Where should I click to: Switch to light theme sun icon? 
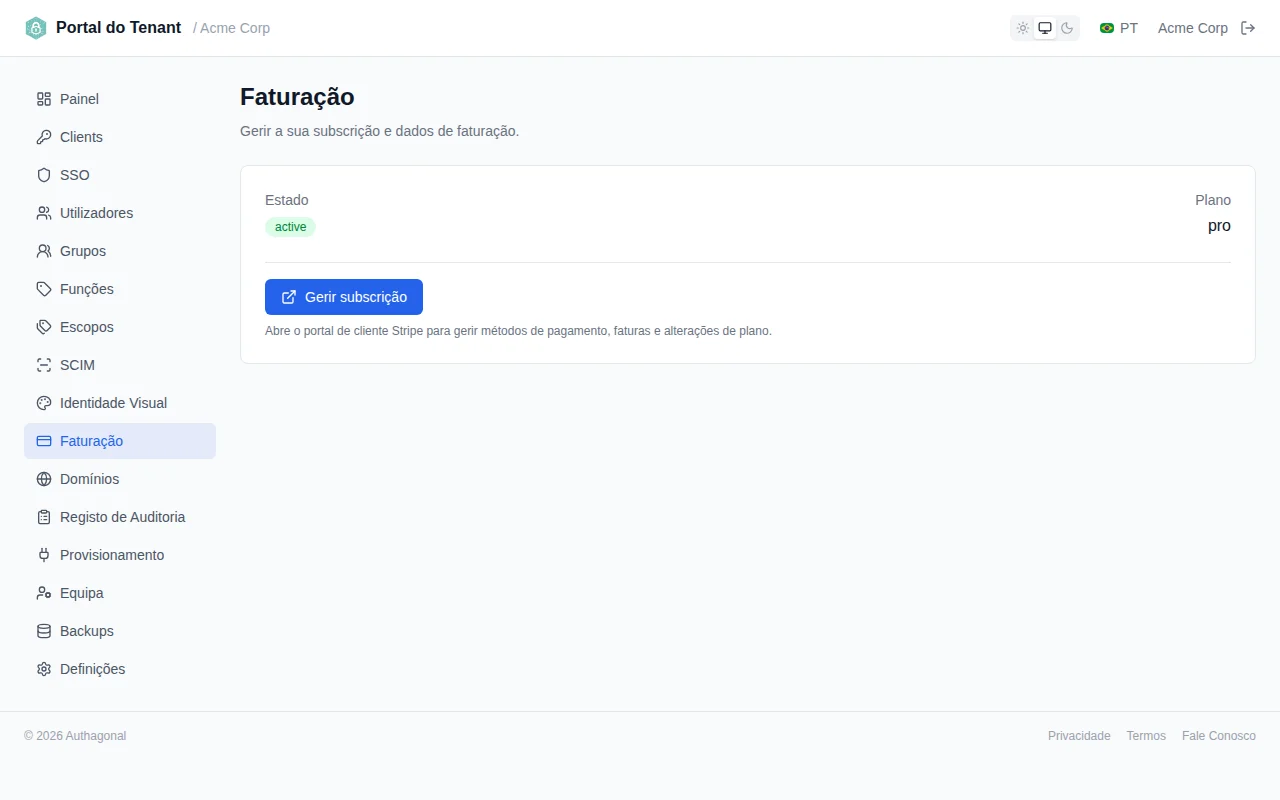pyautogui.click(x=1023, y=28)
